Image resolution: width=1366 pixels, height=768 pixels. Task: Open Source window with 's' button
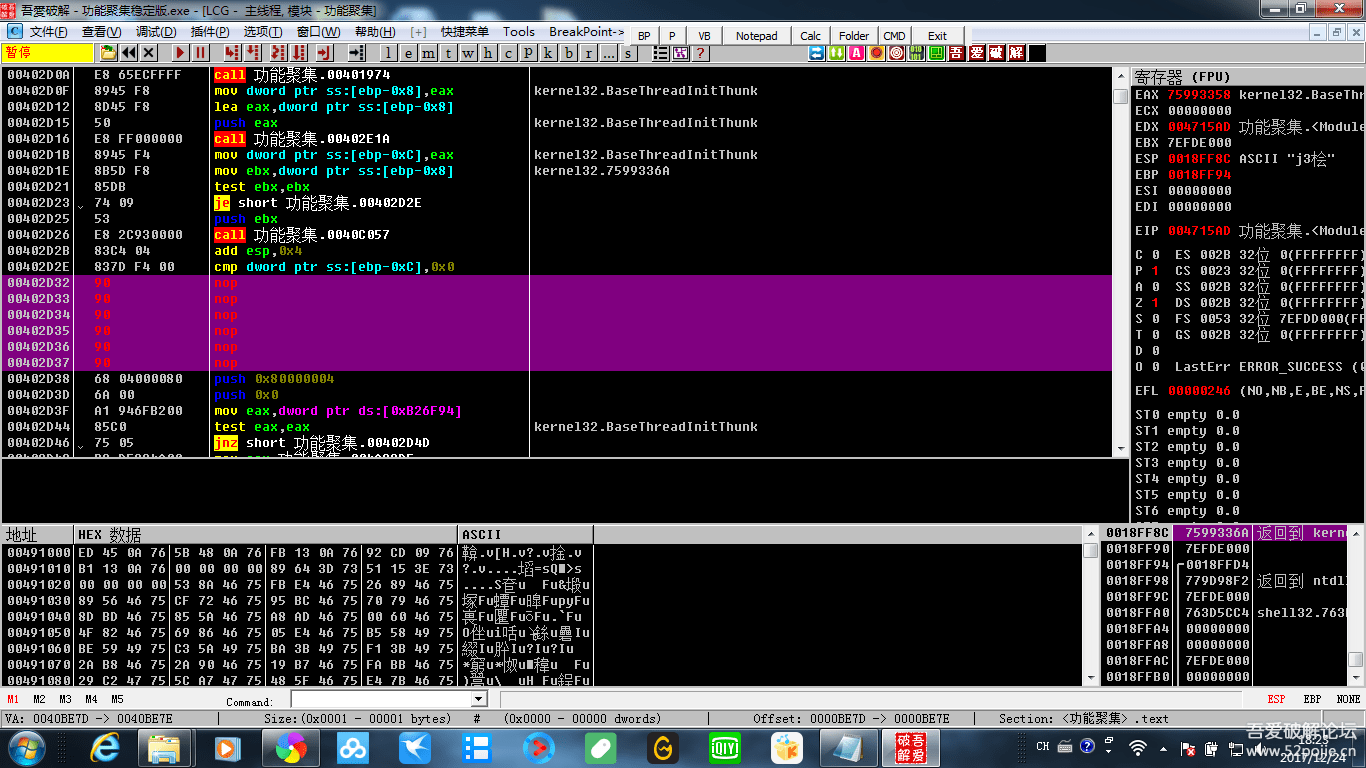pos(628,53)
